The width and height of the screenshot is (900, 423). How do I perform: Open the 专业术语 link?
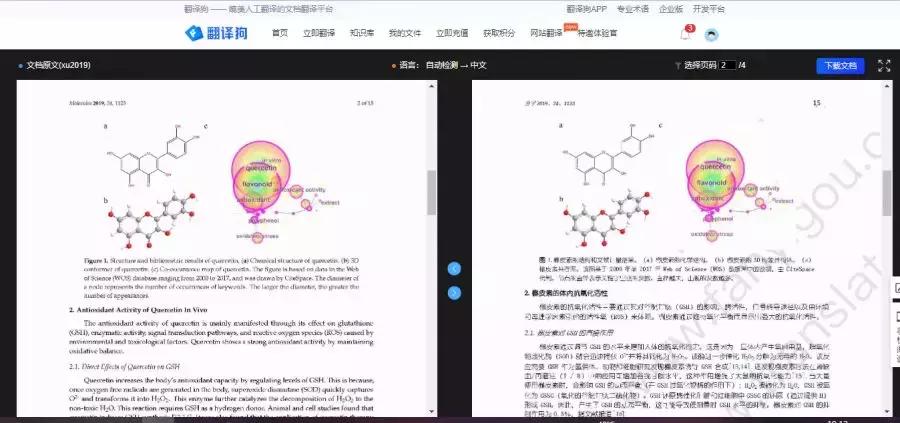[633, 9]
